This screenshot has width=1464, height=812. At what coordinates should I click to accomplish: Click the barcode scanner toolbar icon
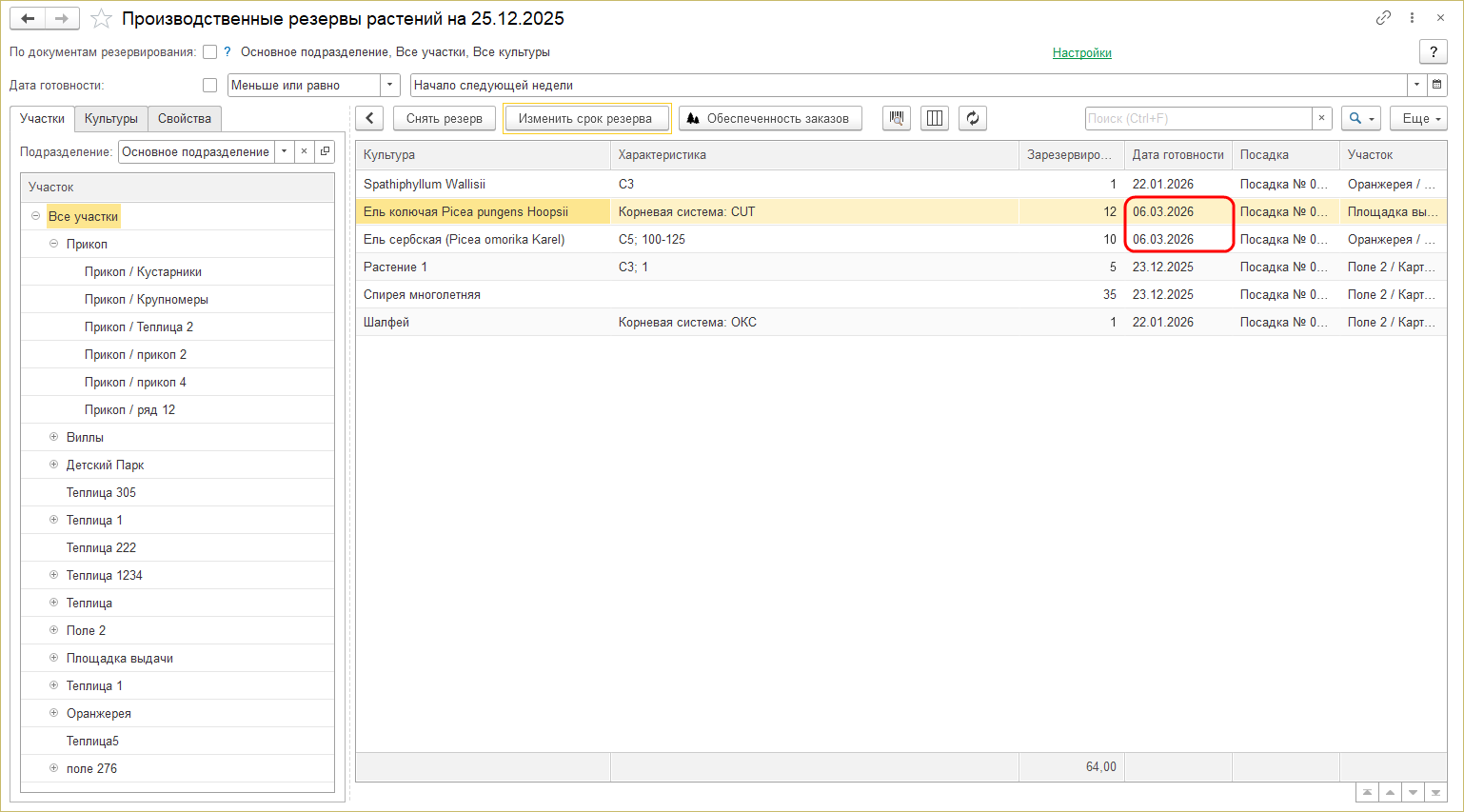point(897,118)
